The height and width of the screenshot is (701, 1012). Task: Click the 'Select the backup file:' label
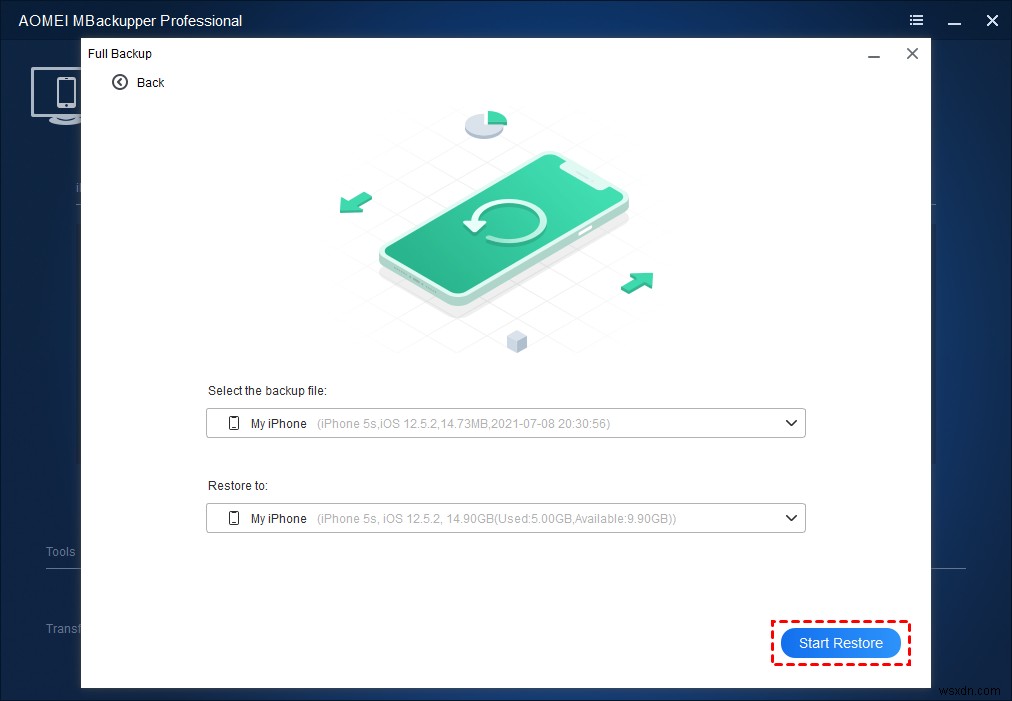[267, 391]
